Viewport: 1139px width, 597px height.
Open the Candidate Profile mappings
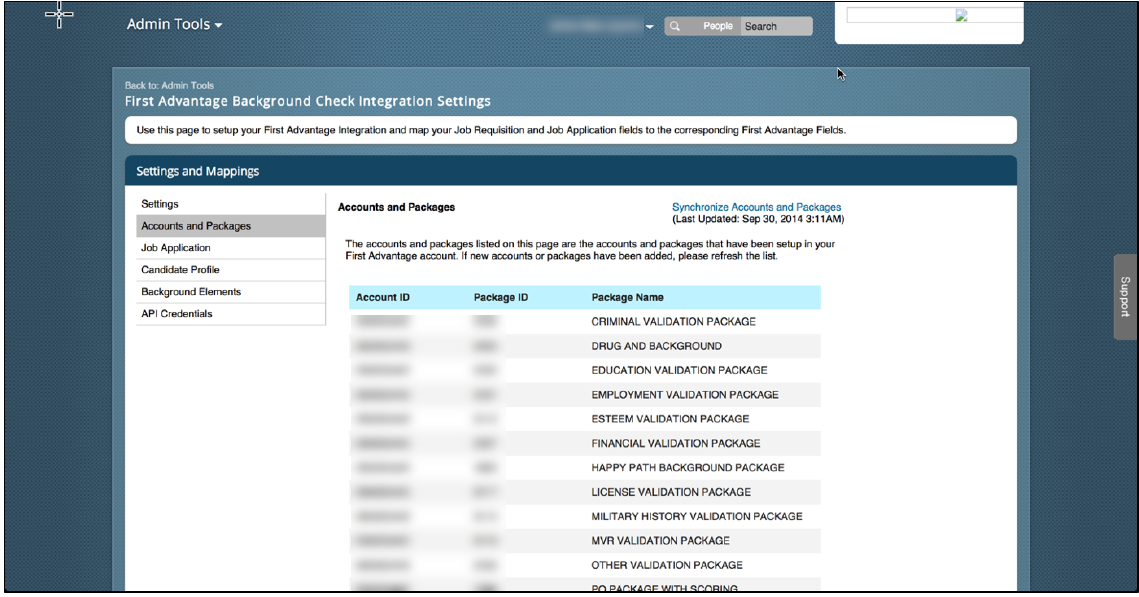click(230, 269)
